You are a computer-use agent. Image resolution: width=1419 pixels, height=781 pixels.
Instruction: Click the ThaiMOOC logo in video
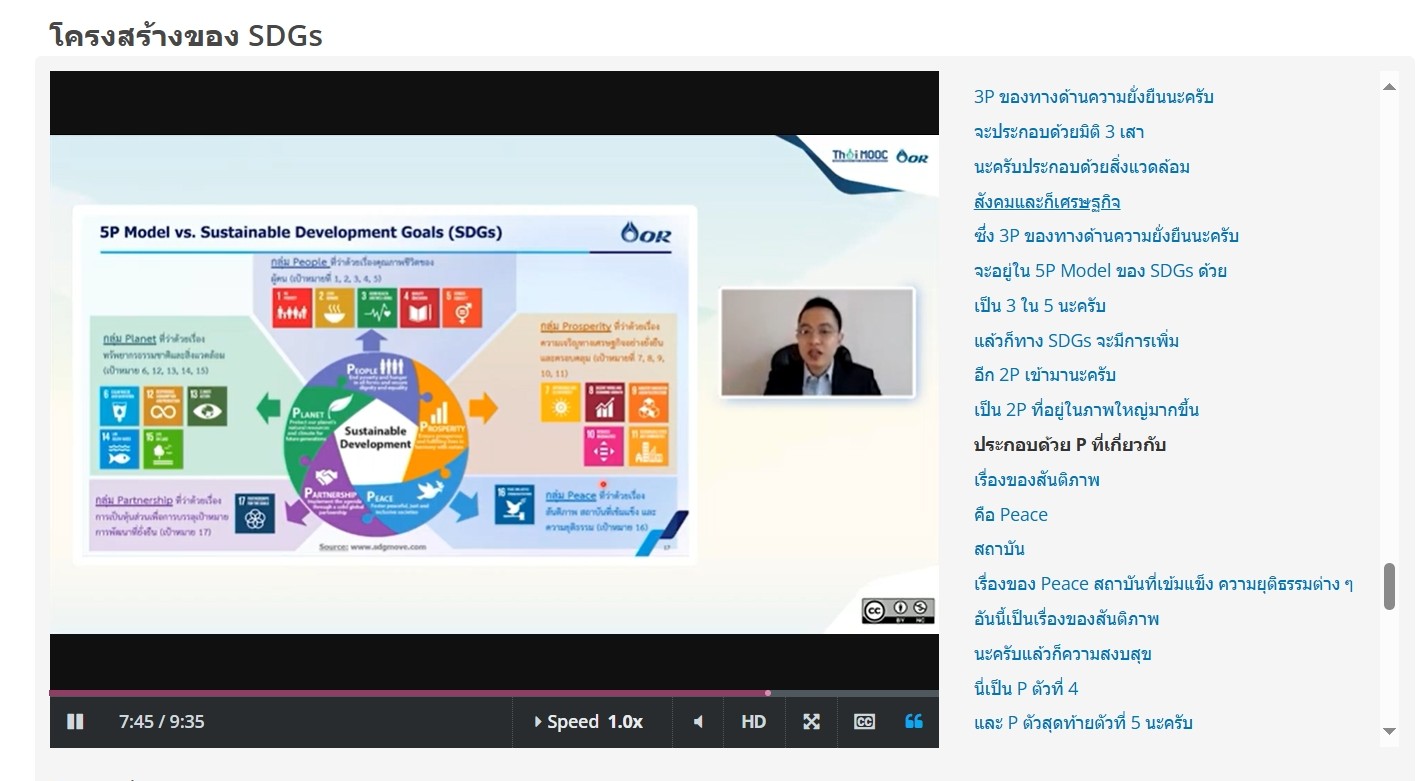pyautogui.click(x=860, y=156)
